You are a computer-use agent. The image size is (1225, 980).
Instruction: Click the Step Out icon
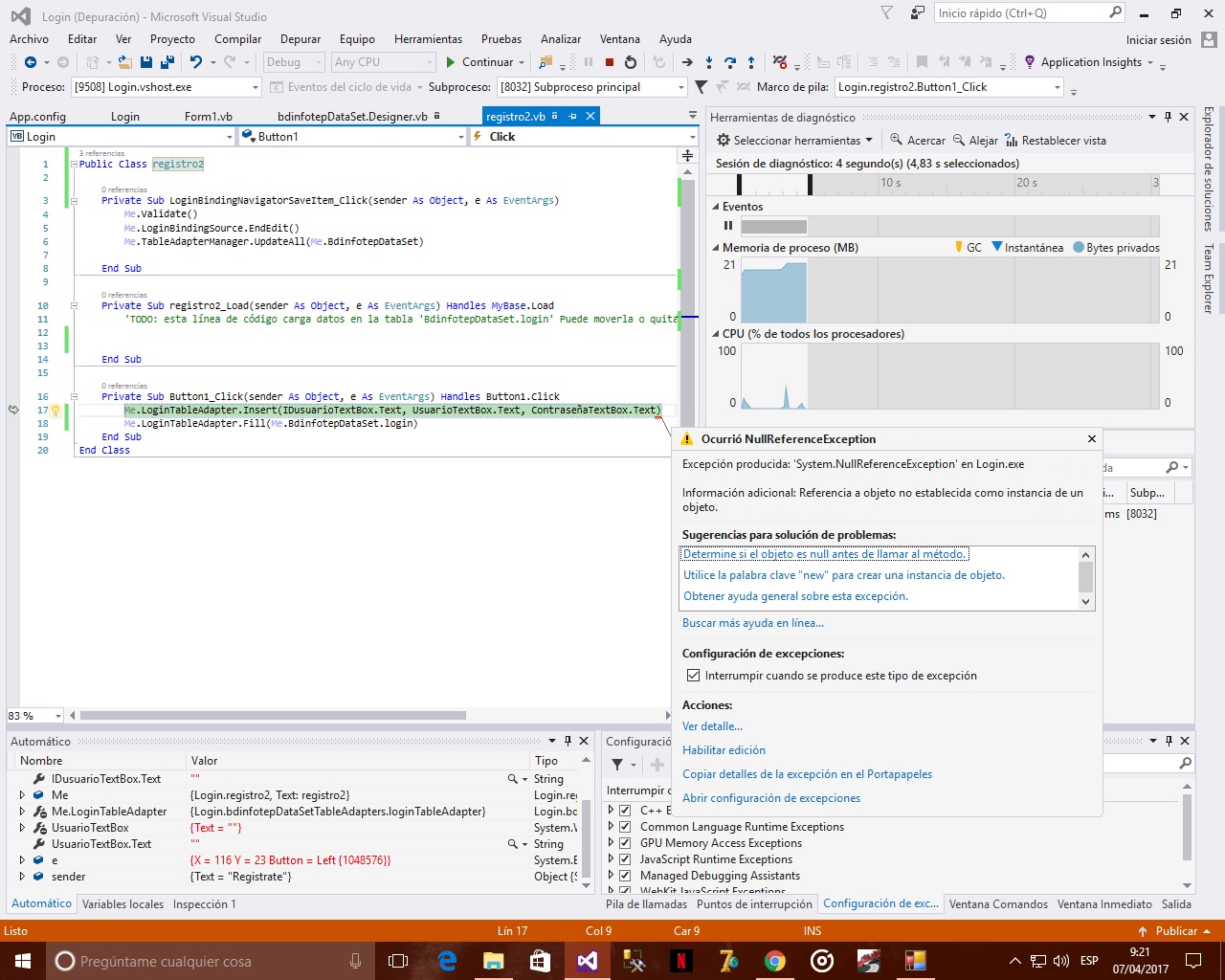[x=751, y=62]
